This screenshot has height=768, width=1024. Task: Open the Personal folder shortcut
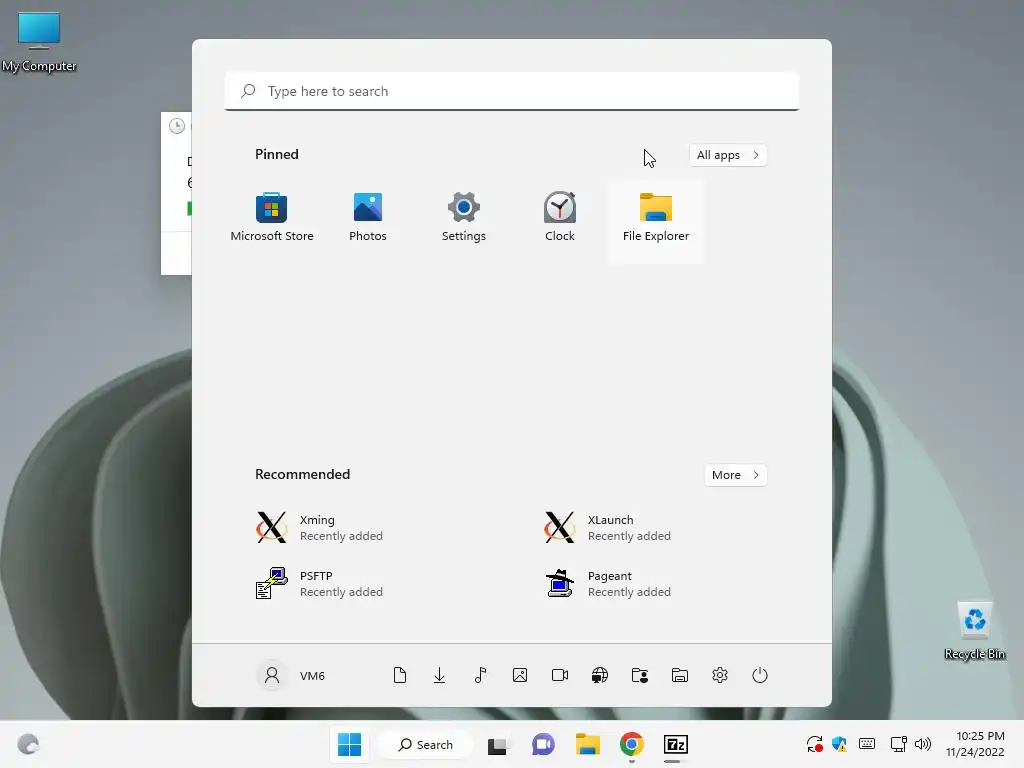(x=640, y=675)
